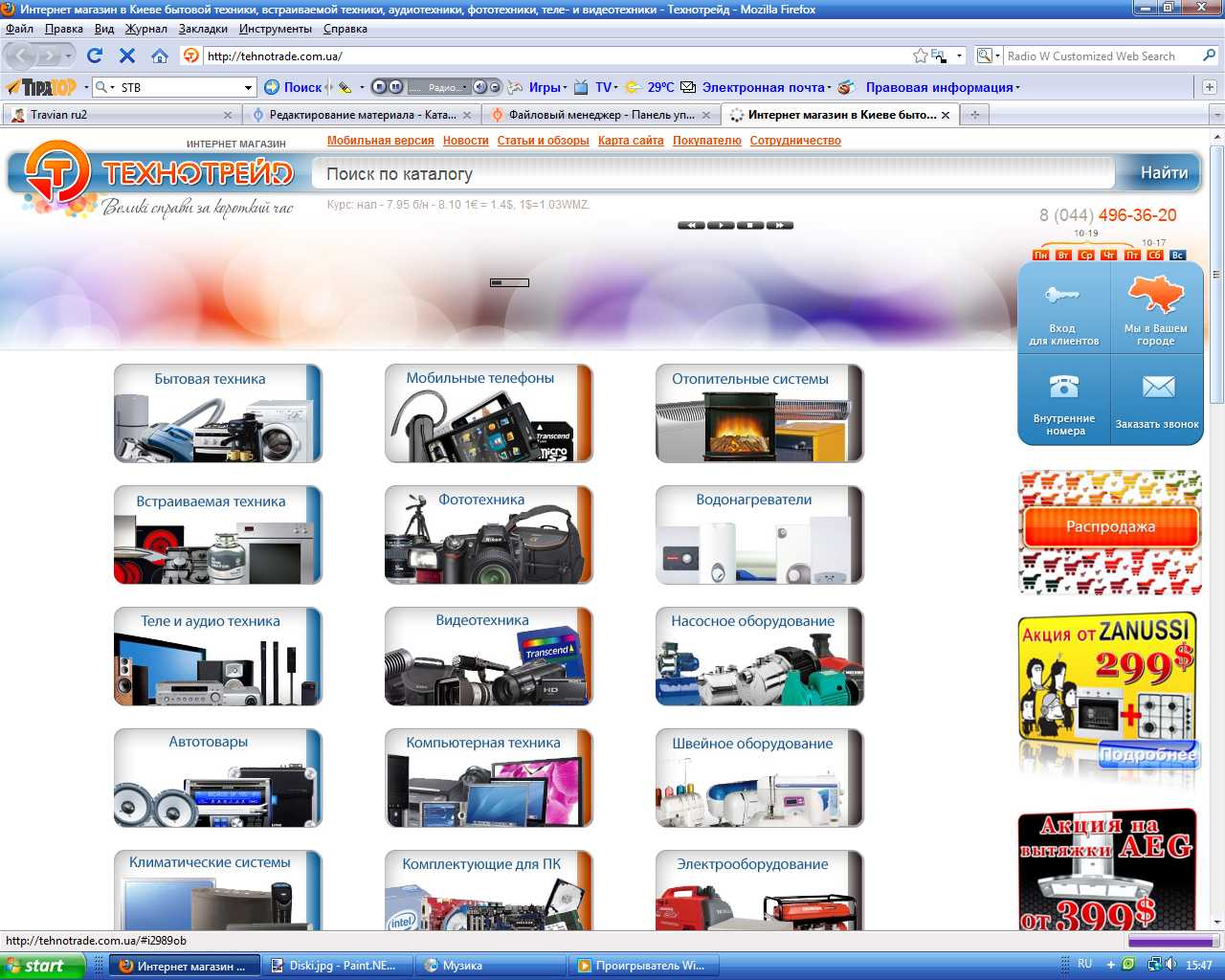
Task: Click the Firefox Home icon
Action: pos(160,56)
